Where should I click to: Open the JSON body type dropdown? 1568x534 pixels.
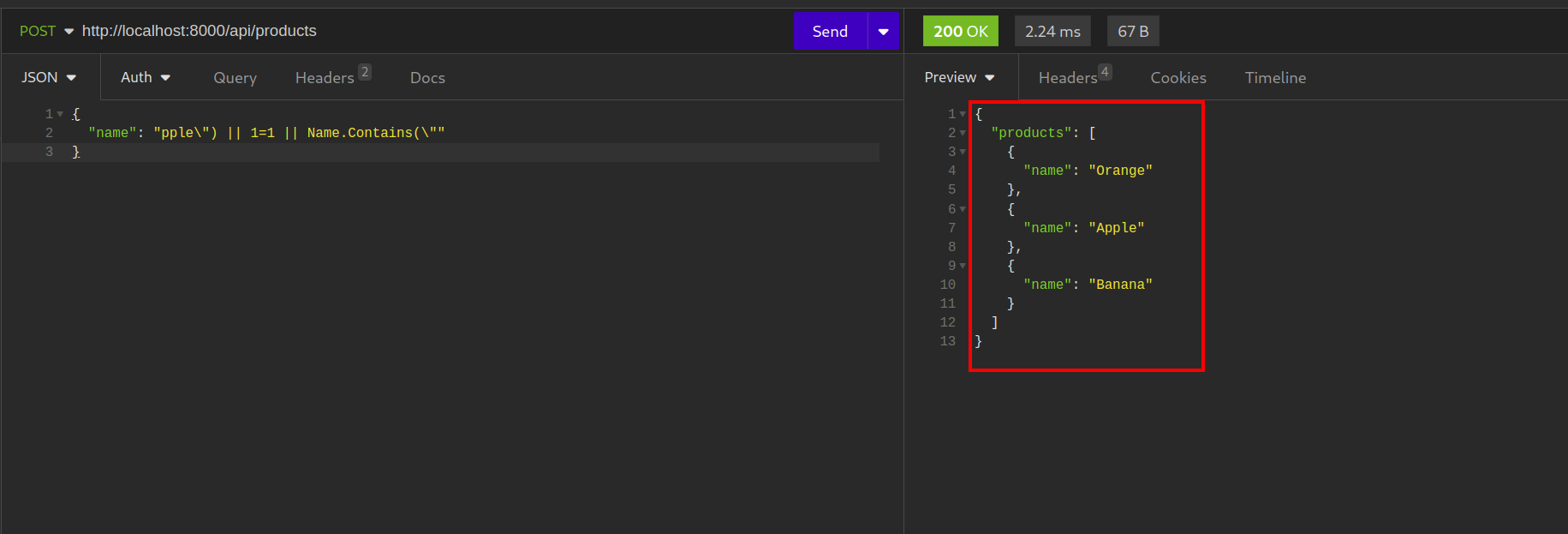[x=49, y=78]
